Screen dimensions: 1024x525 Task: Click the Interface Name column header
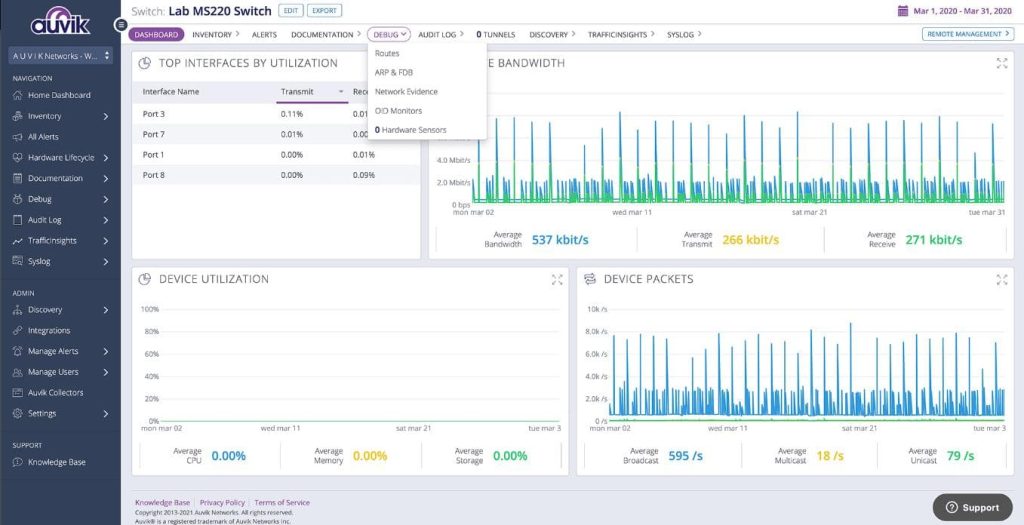(x=171, y=92)
